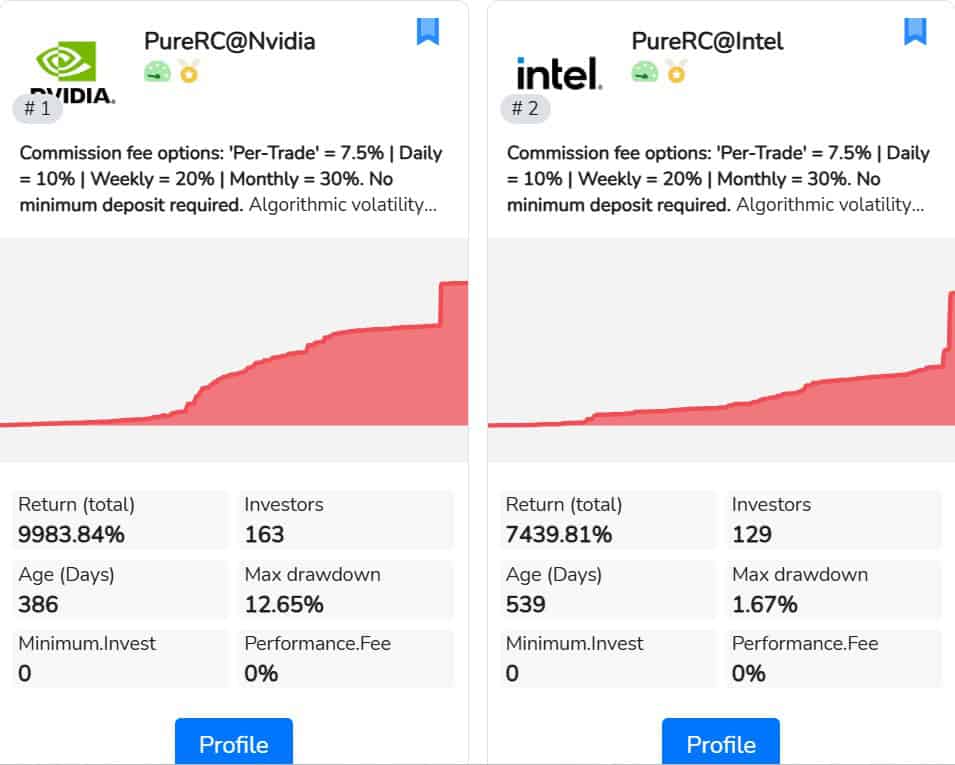
Task: Open the PureRC@Intel strategy title link
Action: coord(707,41)
